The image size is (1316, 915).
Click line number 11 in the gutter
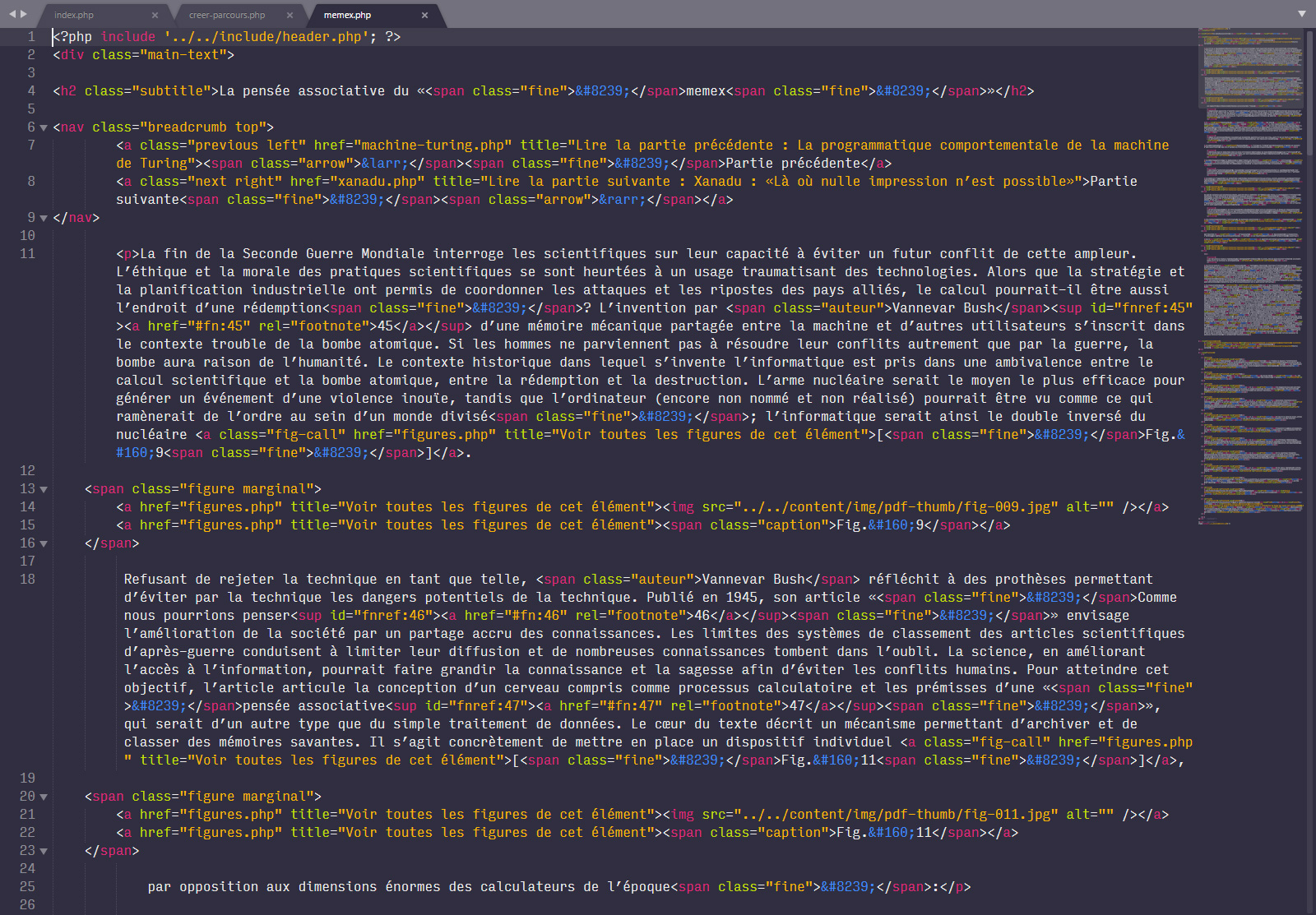pyautogui.click(x=27, y=254)
